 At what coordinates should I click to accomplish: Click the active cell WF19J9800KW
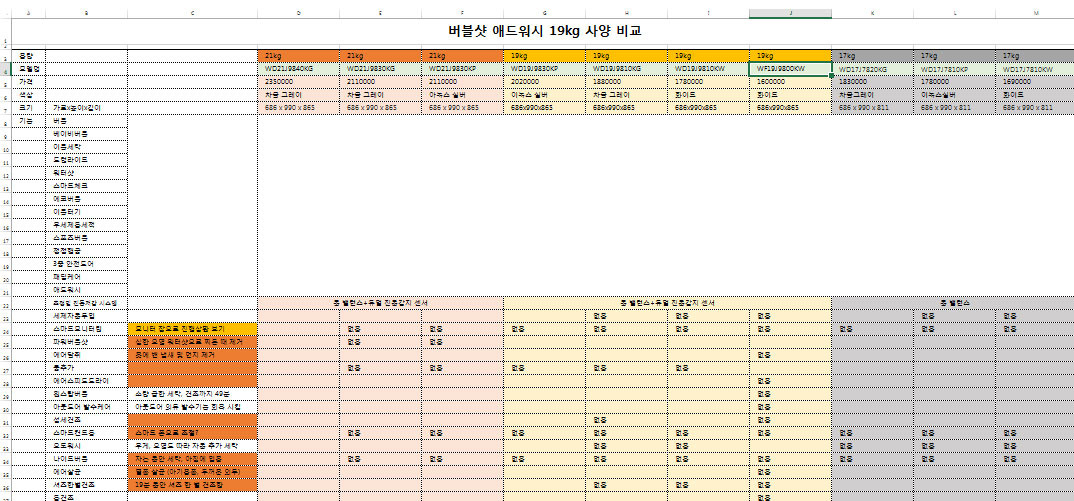(790, 69)
